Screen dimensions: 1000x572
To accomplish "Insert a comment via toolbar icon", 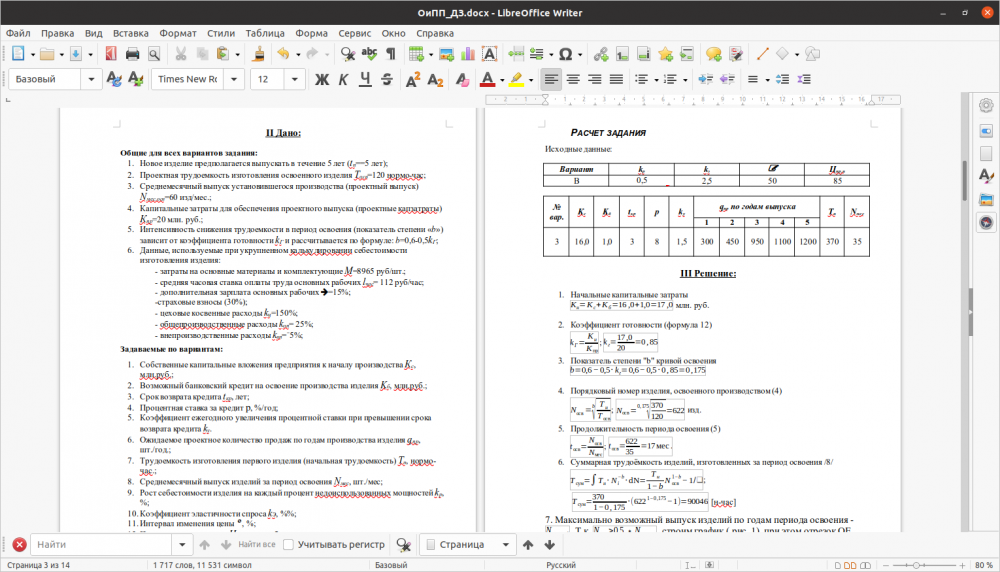I will (x=712, y=54).
